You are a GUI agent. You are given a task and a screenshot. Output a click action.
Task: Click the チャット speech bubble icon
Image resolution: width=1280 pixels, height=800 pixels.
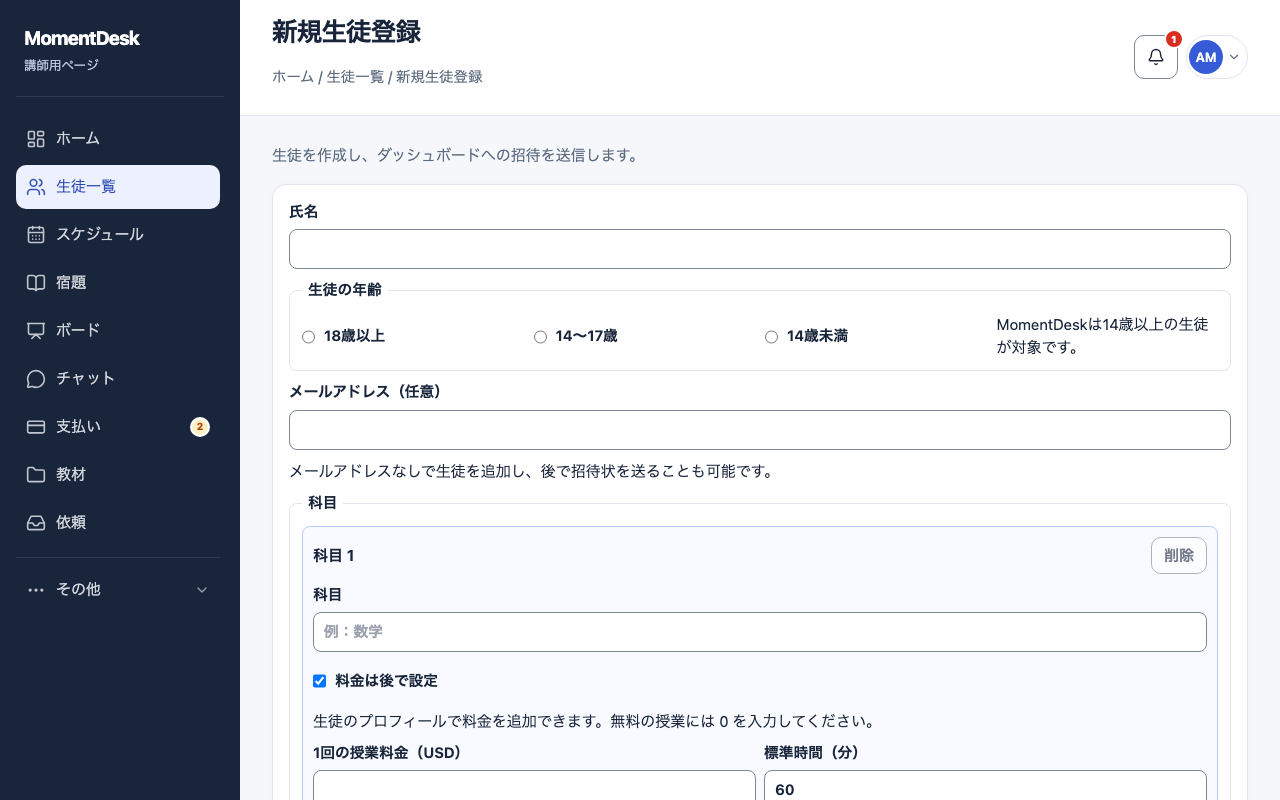pyautogui.click(x=36, y=379)
